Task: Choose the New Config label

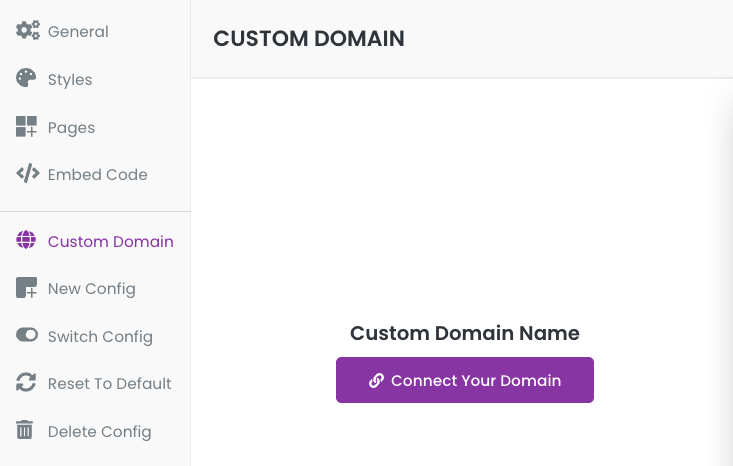Action: click(x=92, y=289)
